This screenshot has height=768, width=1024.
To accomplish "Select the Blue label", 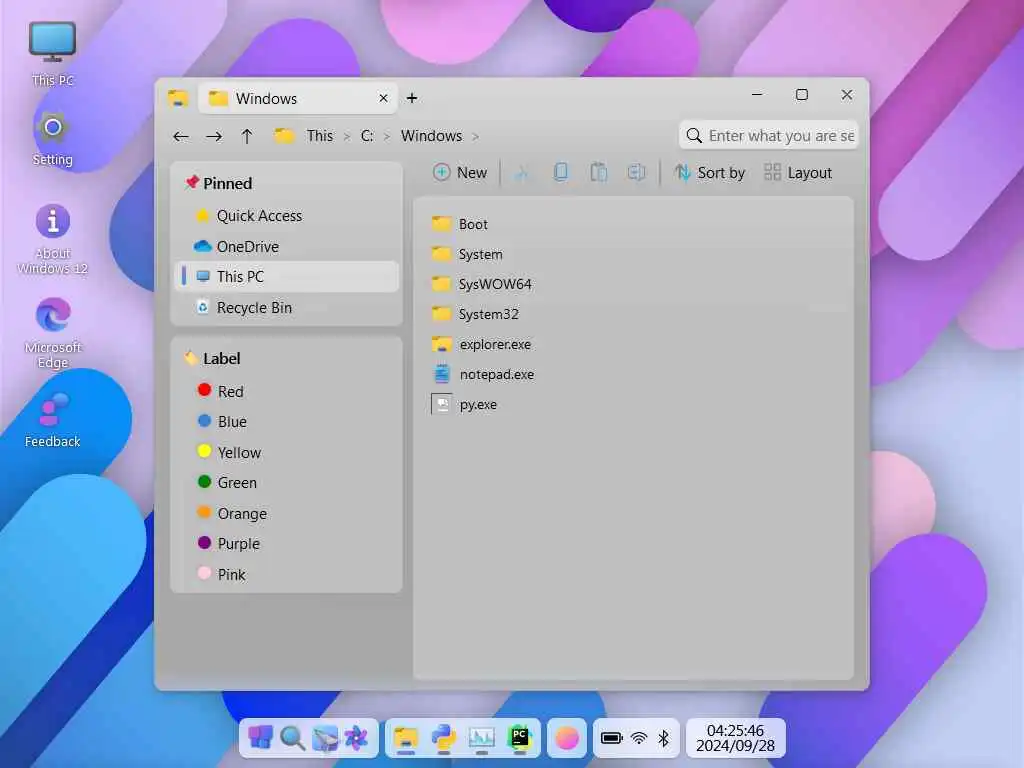I will [x=287, y=421].
